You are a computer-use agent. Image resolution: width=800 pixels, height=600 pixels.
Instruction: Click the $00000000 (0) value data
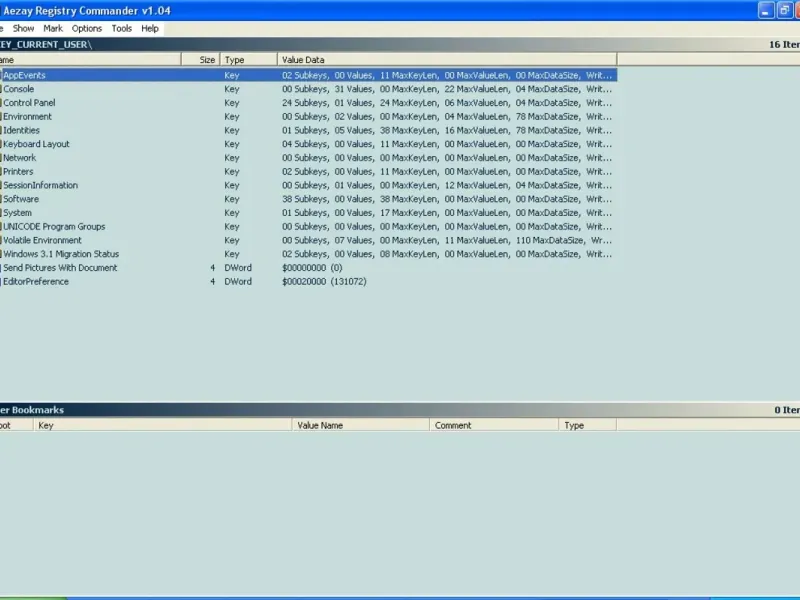312,268
